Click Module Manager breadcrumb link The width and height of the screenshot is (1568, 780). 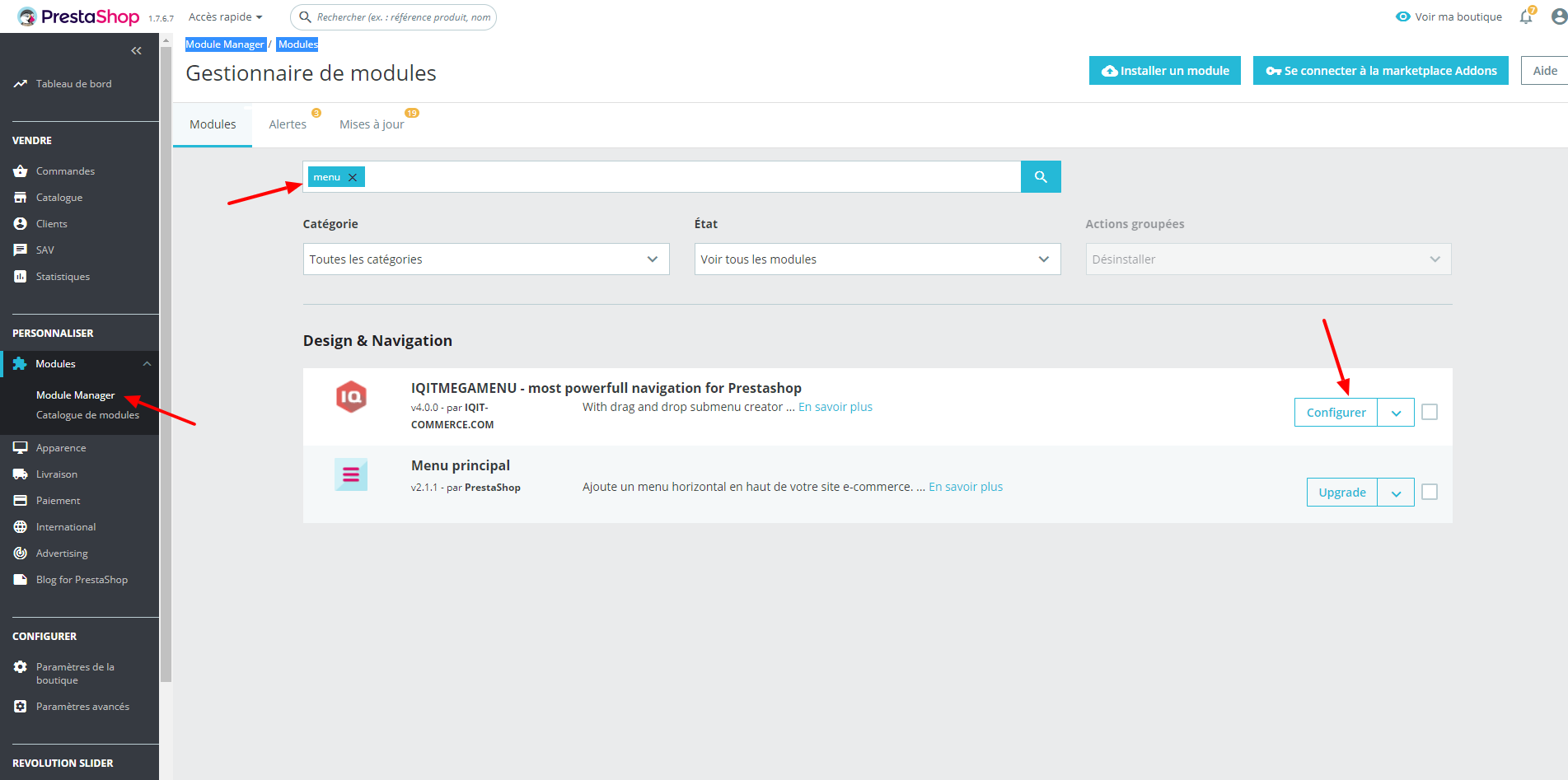point(225,44)
